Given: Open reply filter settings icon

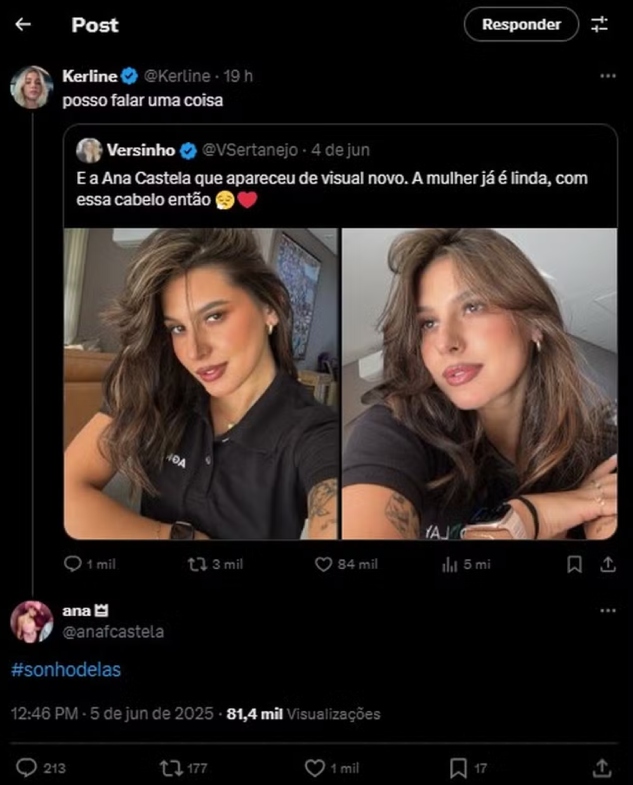Looking at the screenshot, I should point(600,25).
